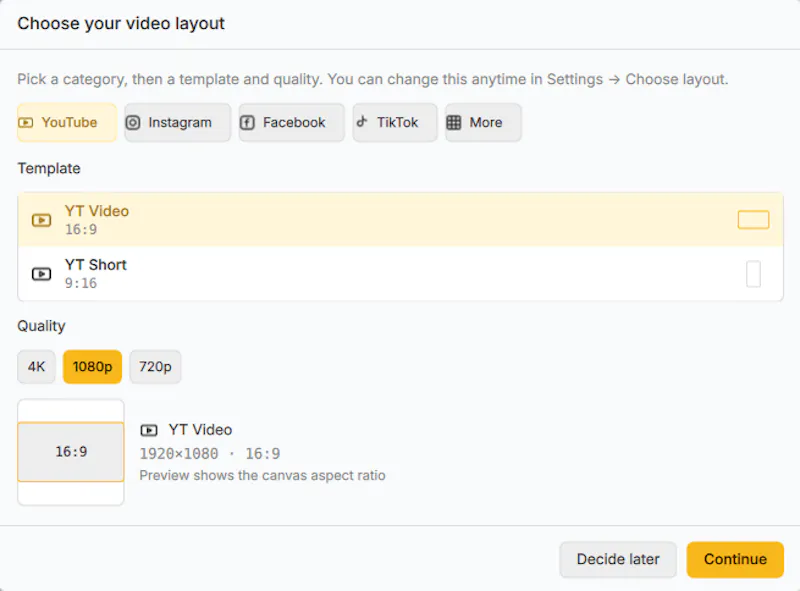The width and height of the screenshot is (800, 591).
Task: Confirm layout with Continue button
Action: (x=735, y=559)
